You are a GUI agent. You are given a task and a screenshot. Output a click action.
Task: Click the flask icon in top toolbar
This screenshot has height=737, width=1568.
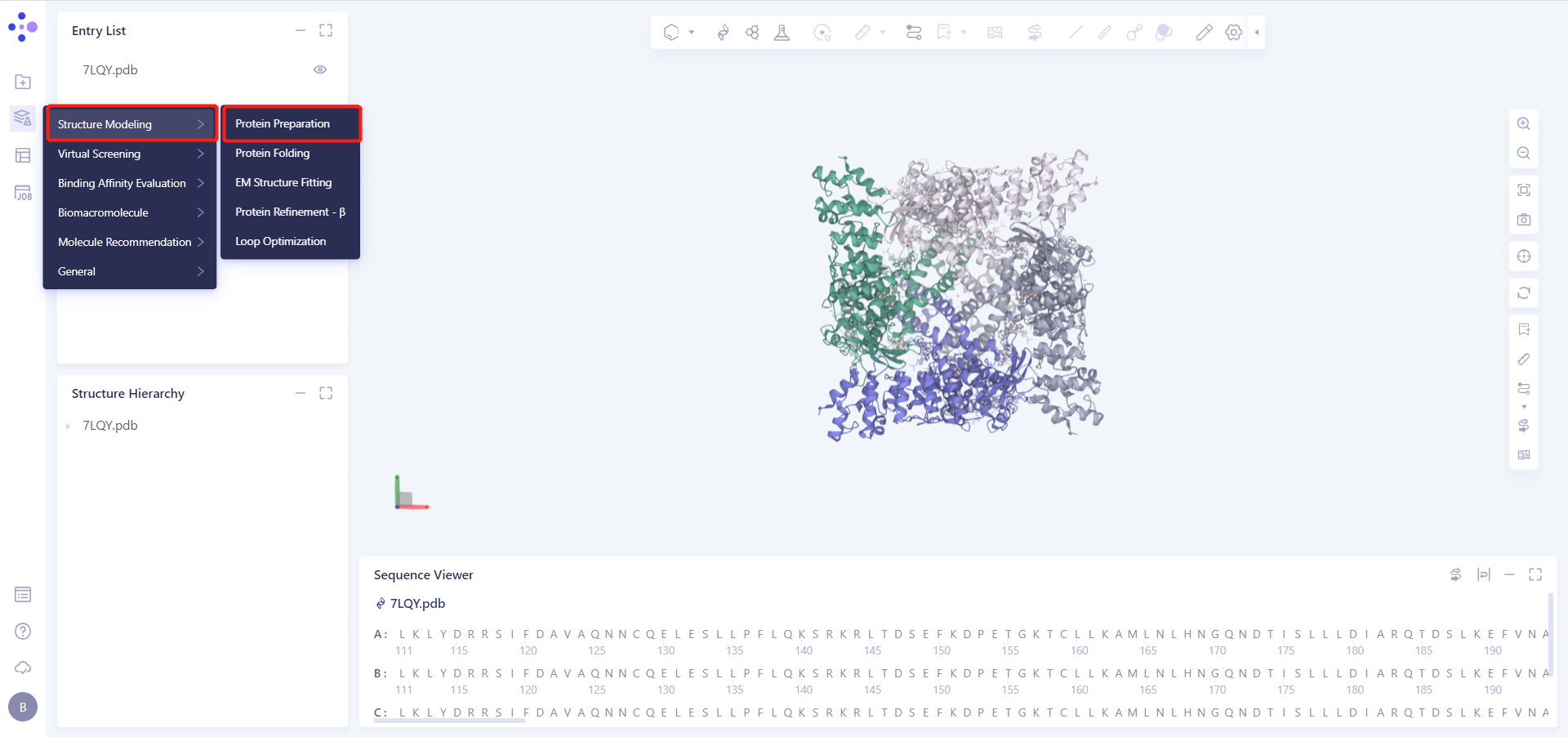(x=782, y=33)
